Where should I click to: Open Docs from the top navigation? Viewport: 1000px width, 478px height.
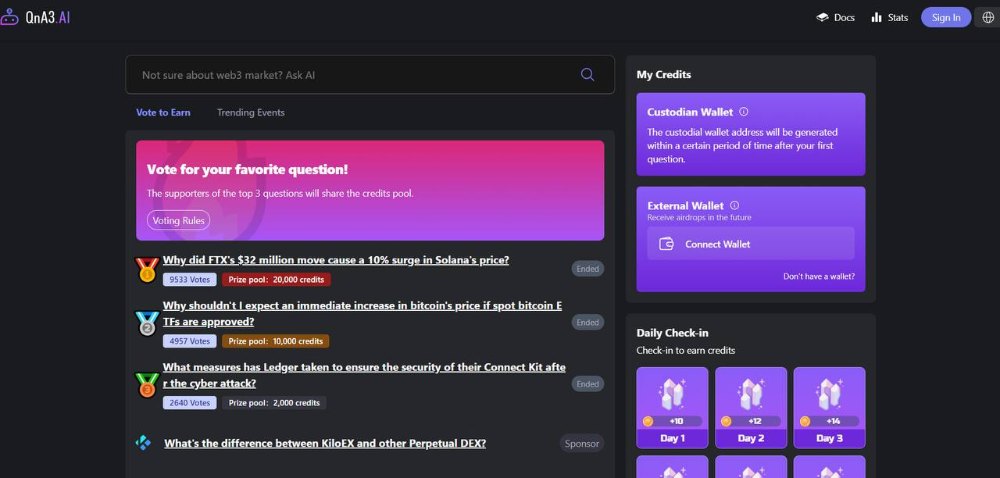point(835,17)
